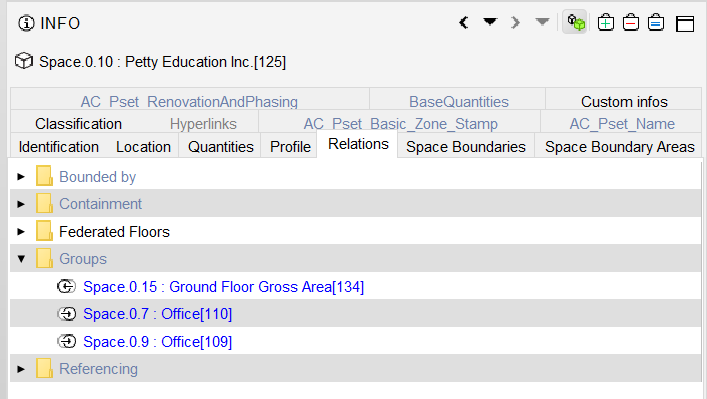Expand the Containment folder
Screen dimensions: 707x399
click(x=21, y=204)
